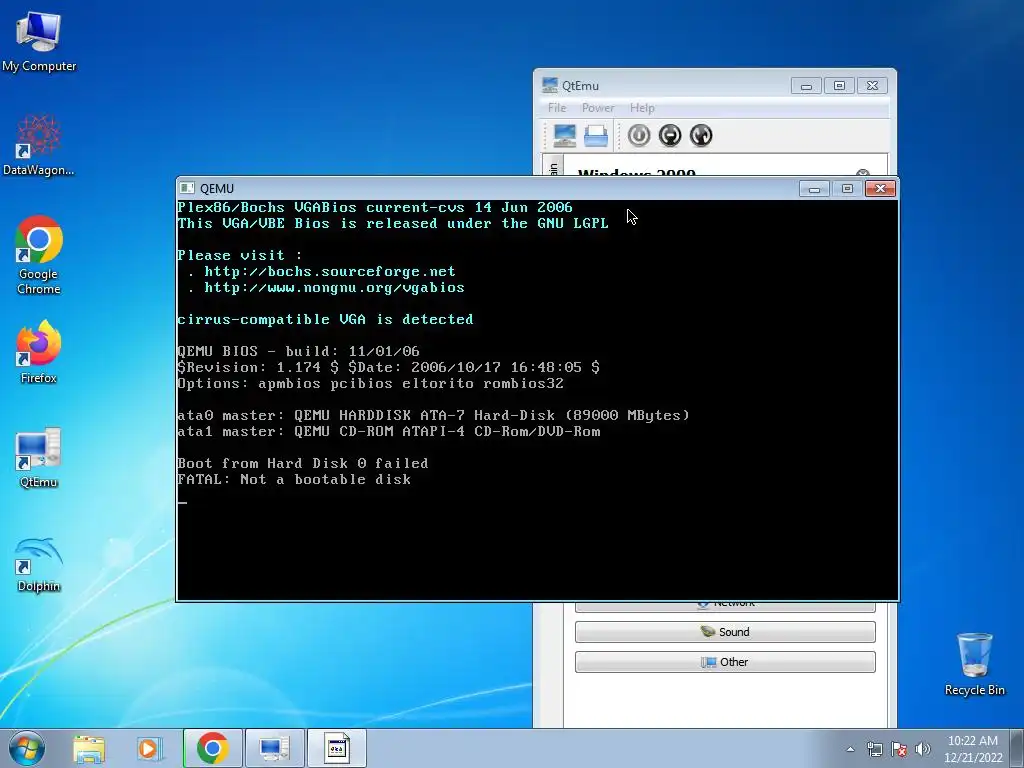Viewport: 1024px width, 768px height.
Task: Switch to Chrome via its taskbar button
Action: tap(212, 748)
